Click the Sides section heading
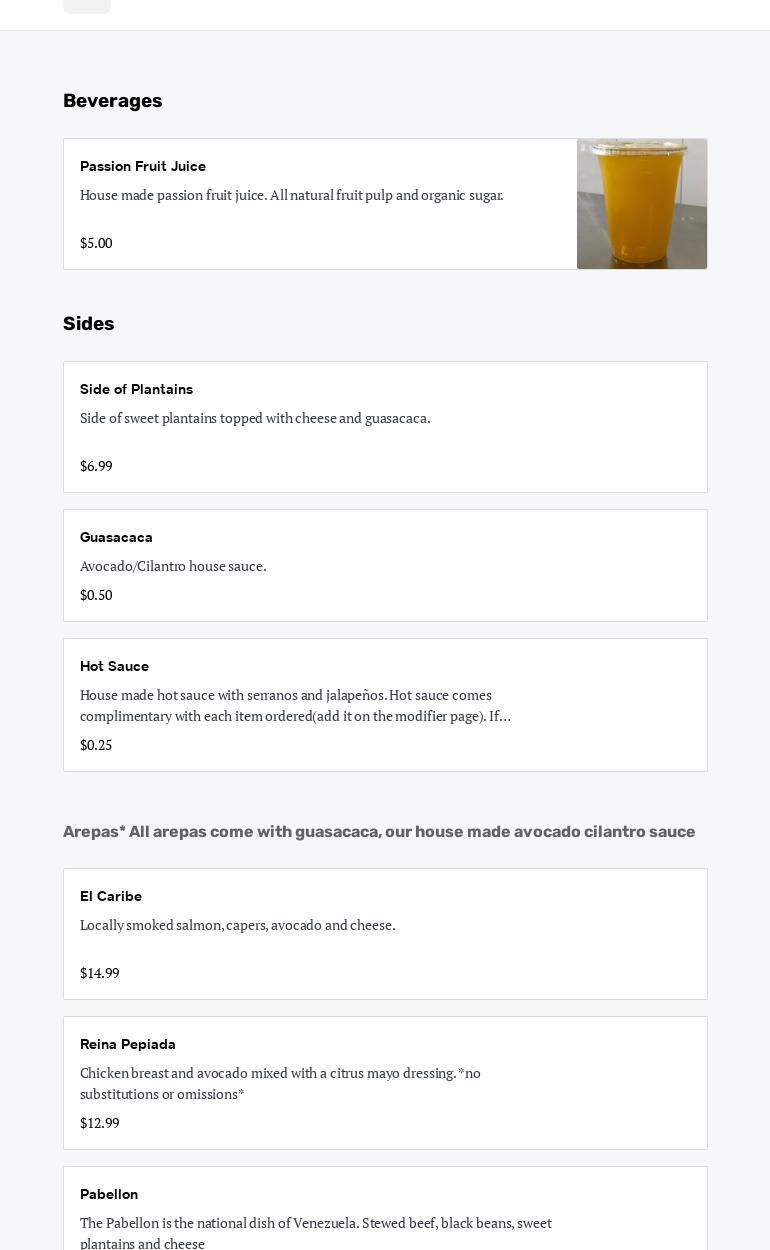The image size is (770, 1250). tap(89, 324)
